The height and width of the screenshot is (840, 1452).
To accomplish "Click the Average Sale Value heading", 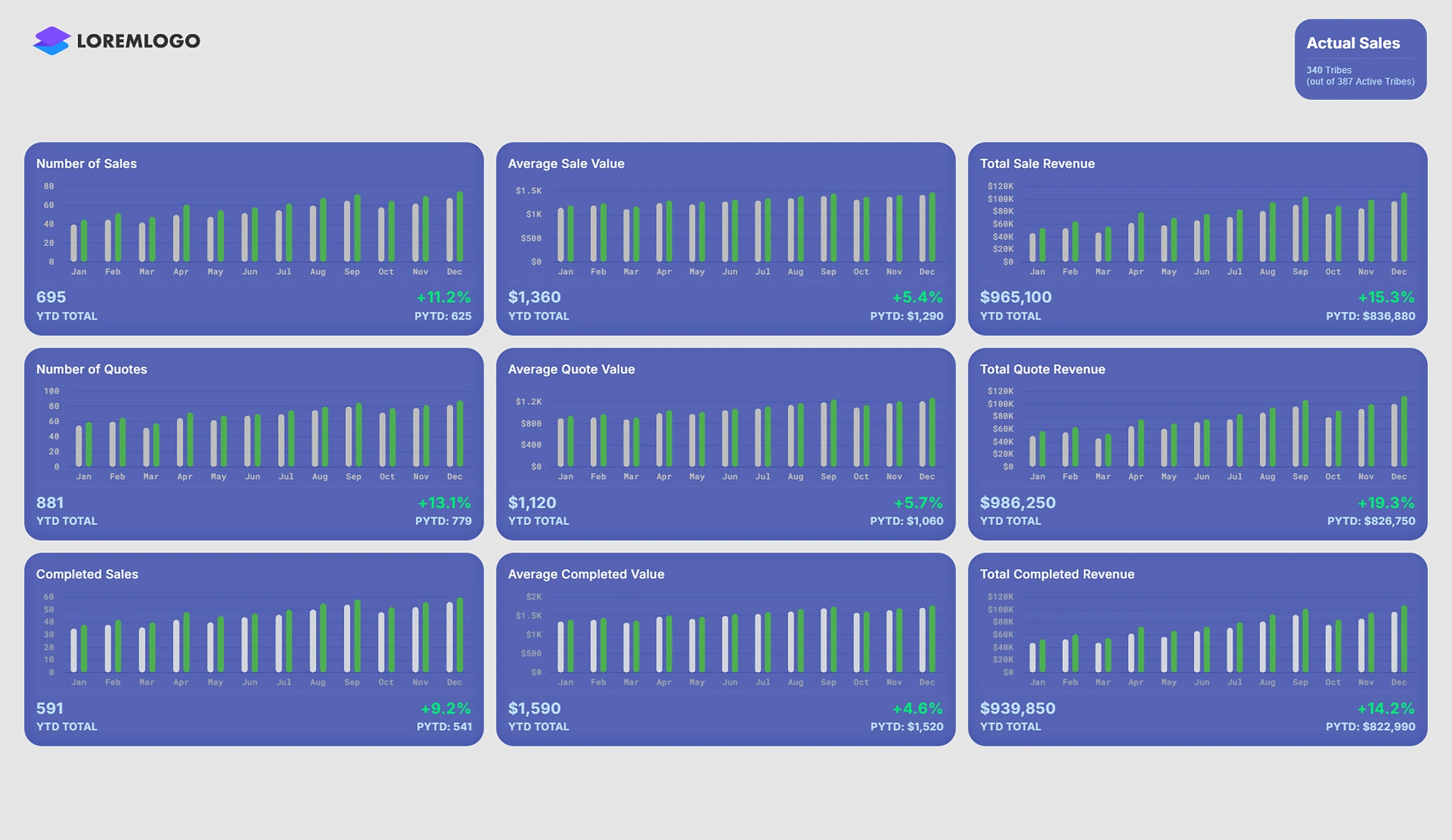I will (566, 164).
